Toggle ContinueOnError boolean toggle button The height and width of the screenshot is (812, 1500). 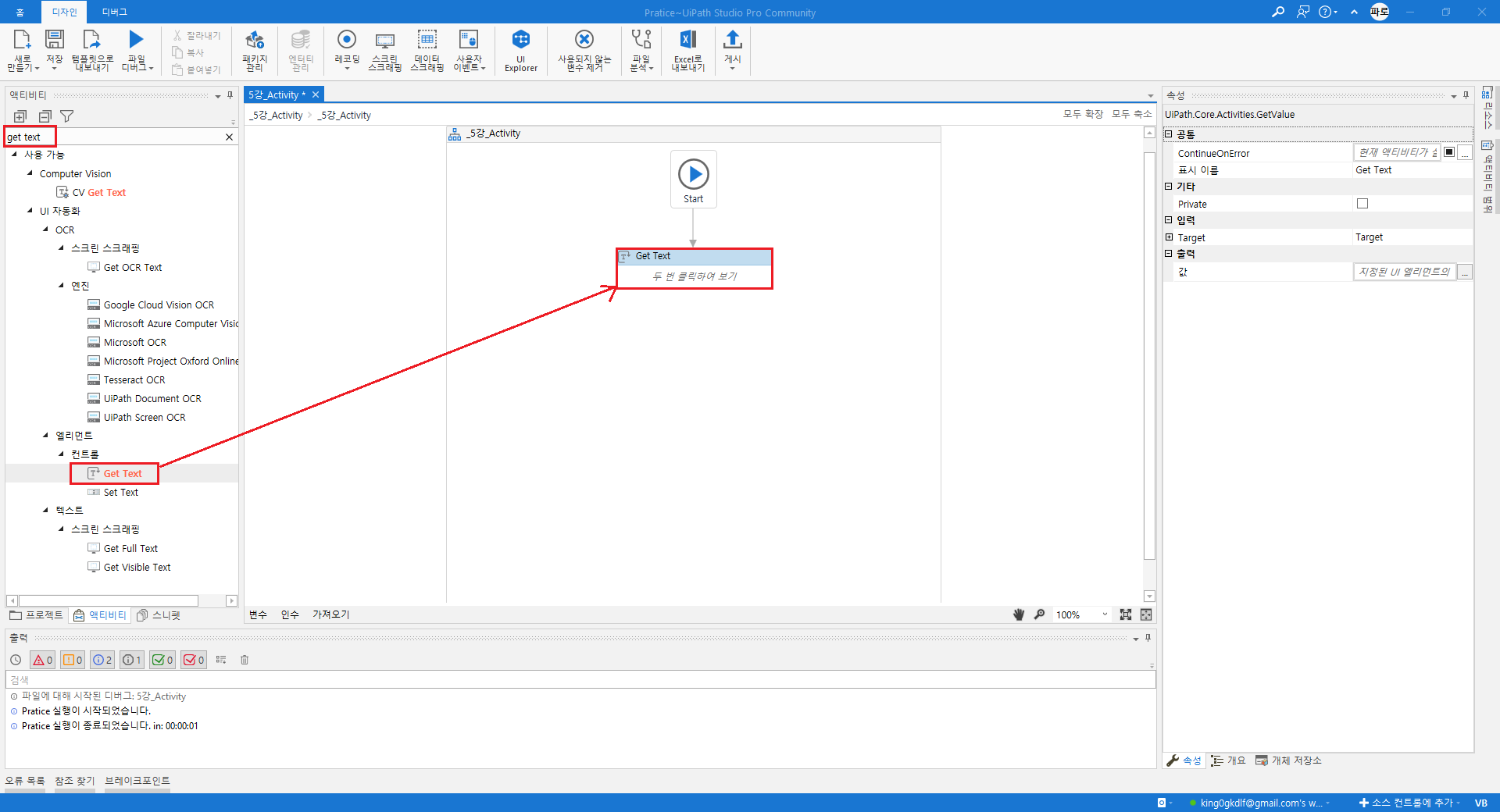click(1449, 152)
